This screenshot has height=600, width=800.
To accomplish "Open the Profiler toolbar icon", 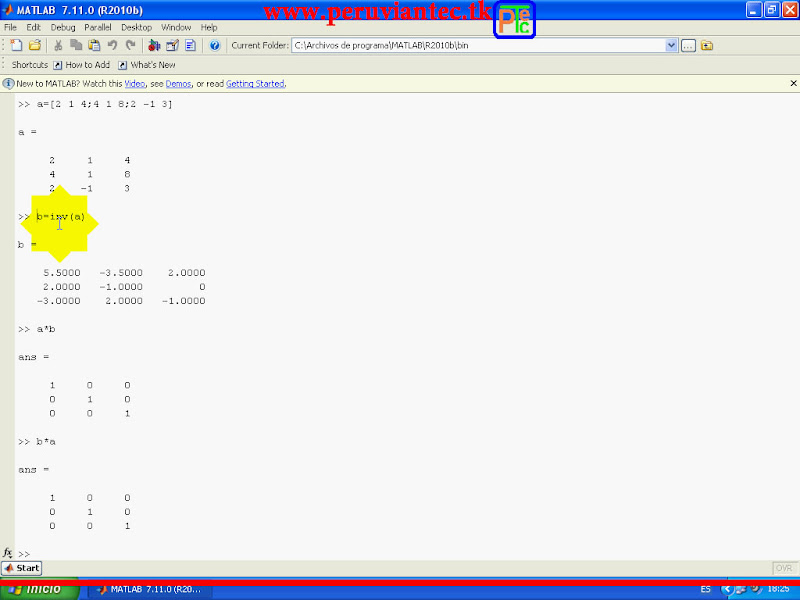I will coord(190,45).
